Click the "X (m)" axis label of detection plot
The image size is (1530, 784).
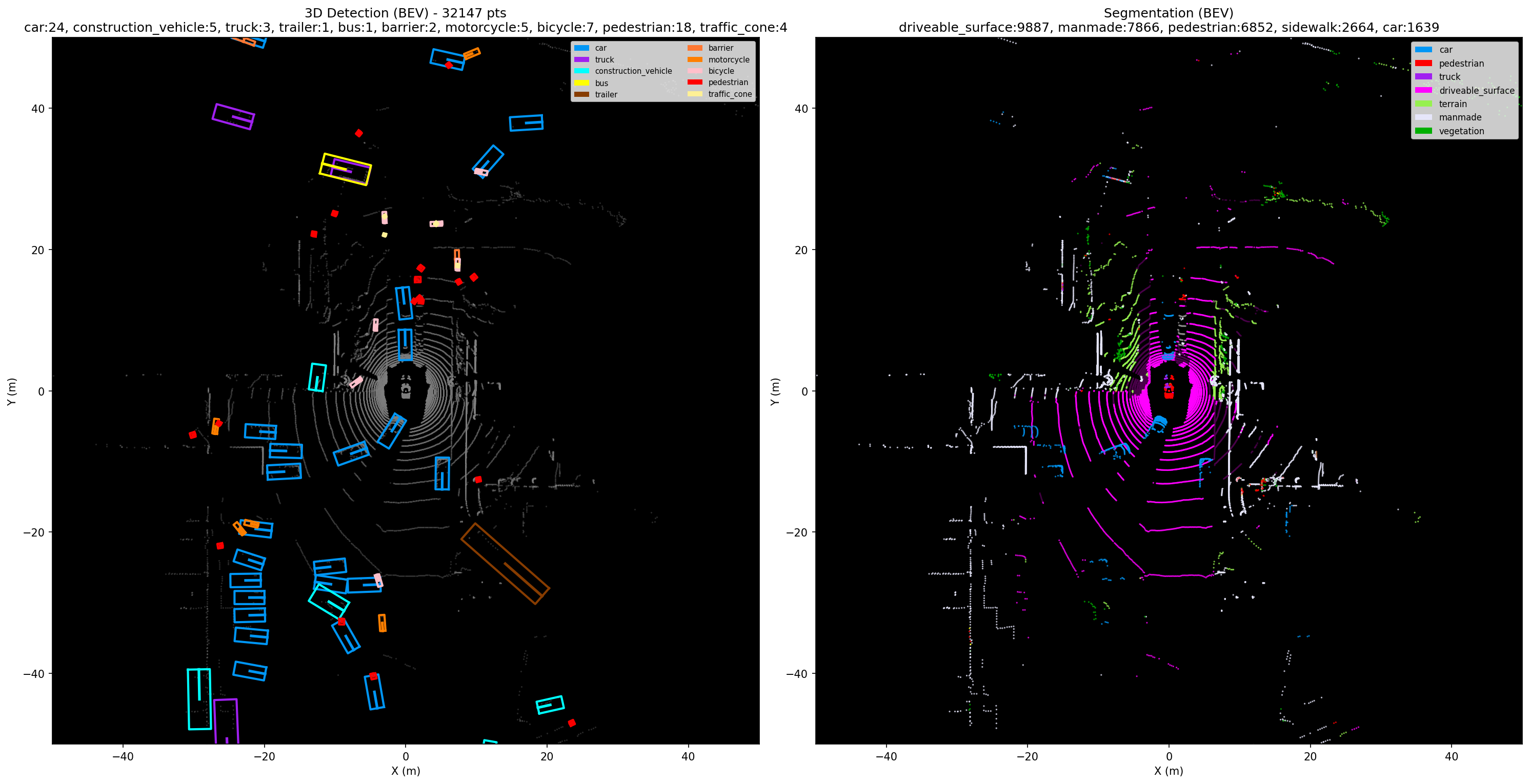coord(405,771)
